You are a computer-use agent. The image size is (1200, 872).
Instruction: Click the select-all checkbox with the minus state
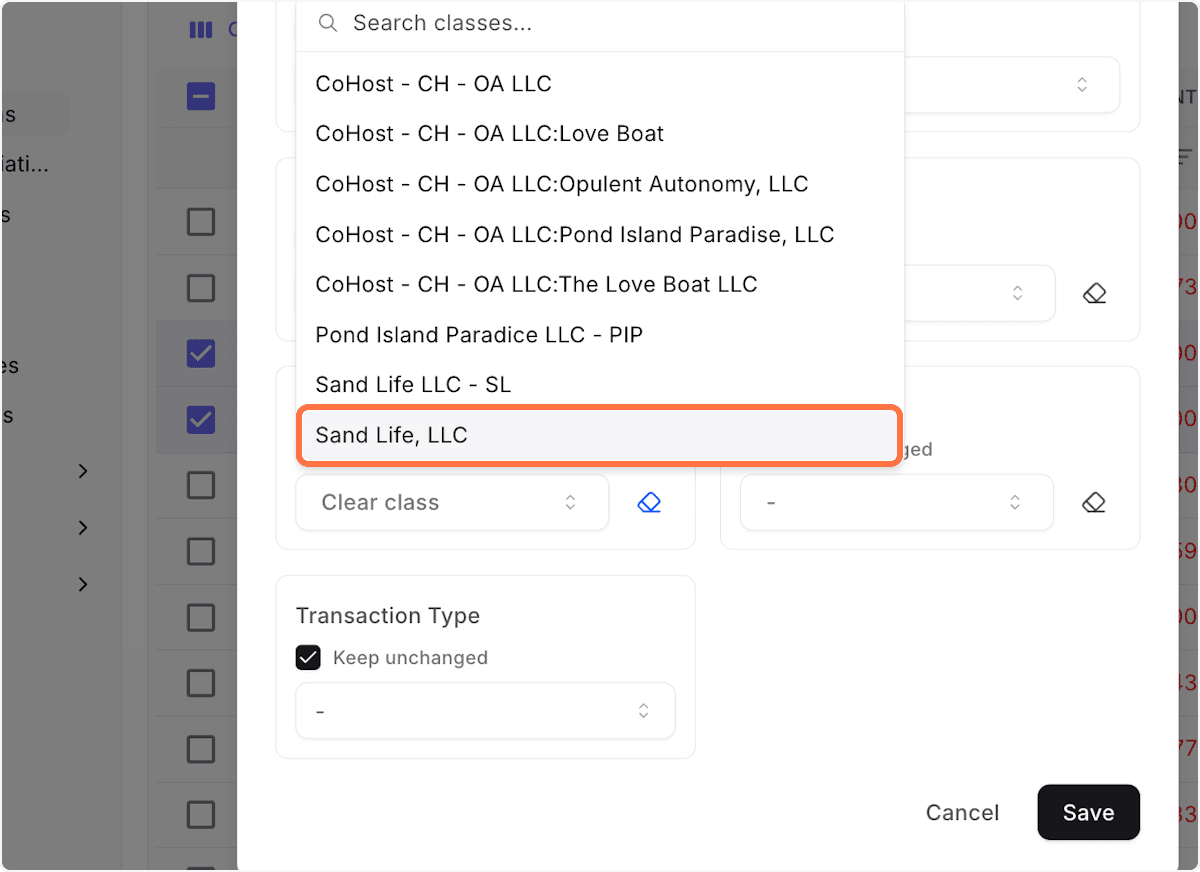pos(200,96)
